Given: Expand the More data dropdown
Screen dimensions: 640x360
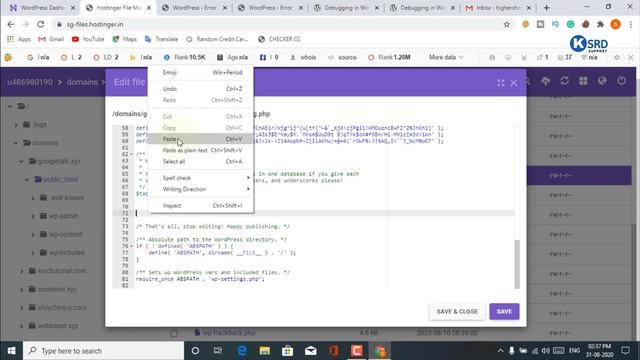Looking at the screenshot, I should coord(446,58).
